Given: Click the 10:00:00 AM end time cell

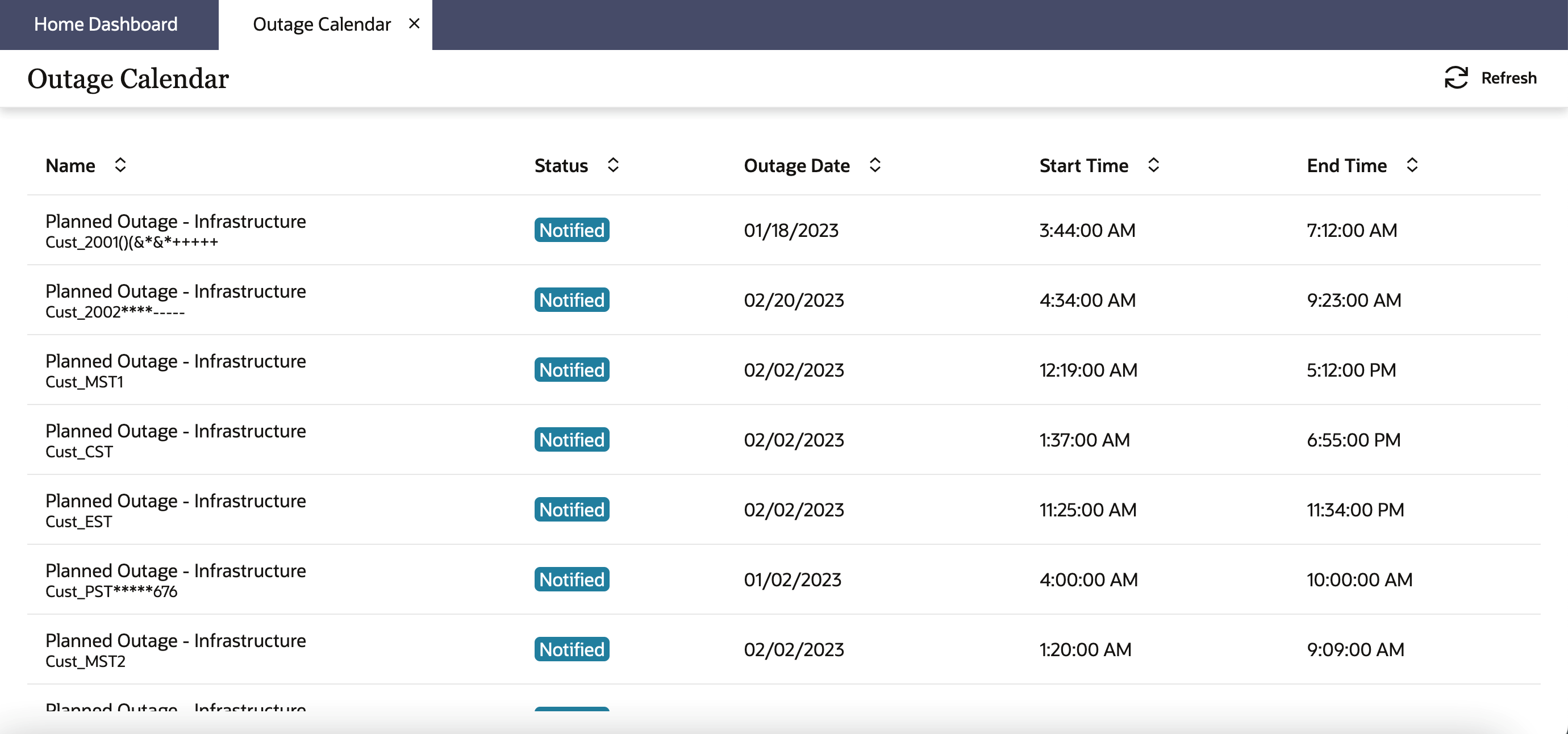Looking at the screenshot, I should pos(1359,579).
